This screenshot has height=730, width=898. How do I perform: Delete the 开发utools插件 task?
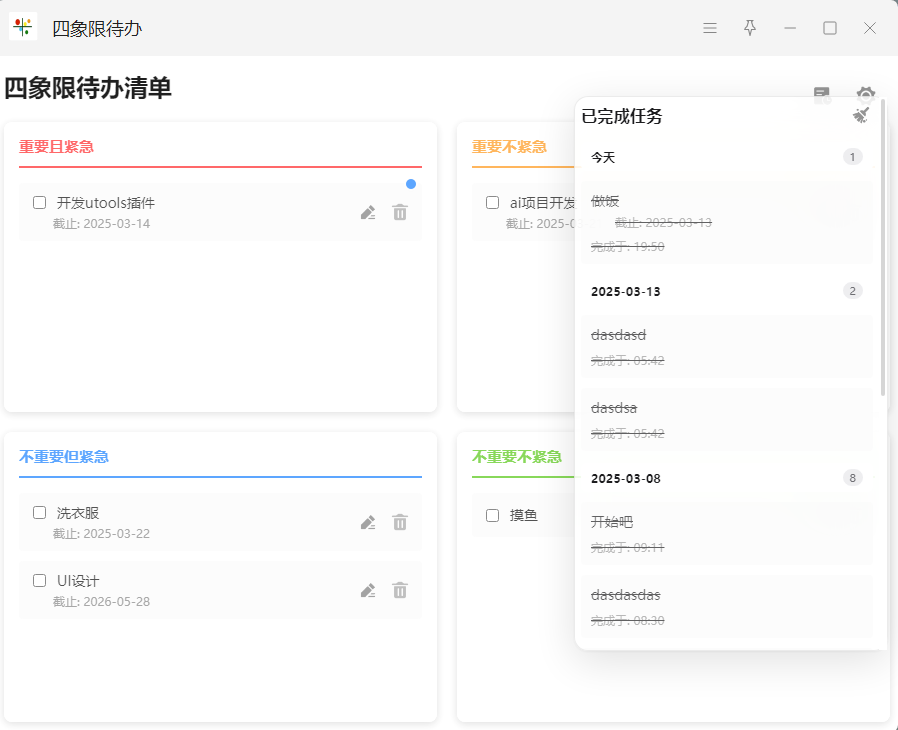point(400,212)
